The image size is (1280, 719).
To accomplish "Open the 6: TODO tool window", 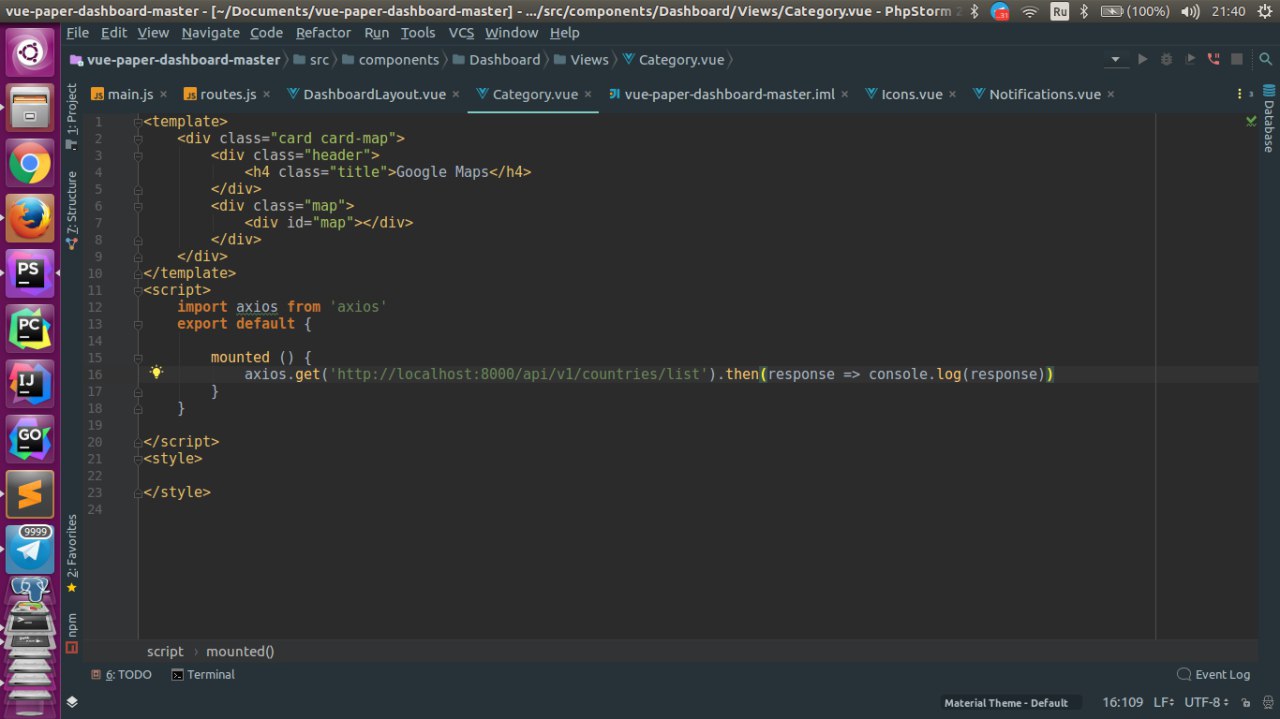I will pos(122,675).
